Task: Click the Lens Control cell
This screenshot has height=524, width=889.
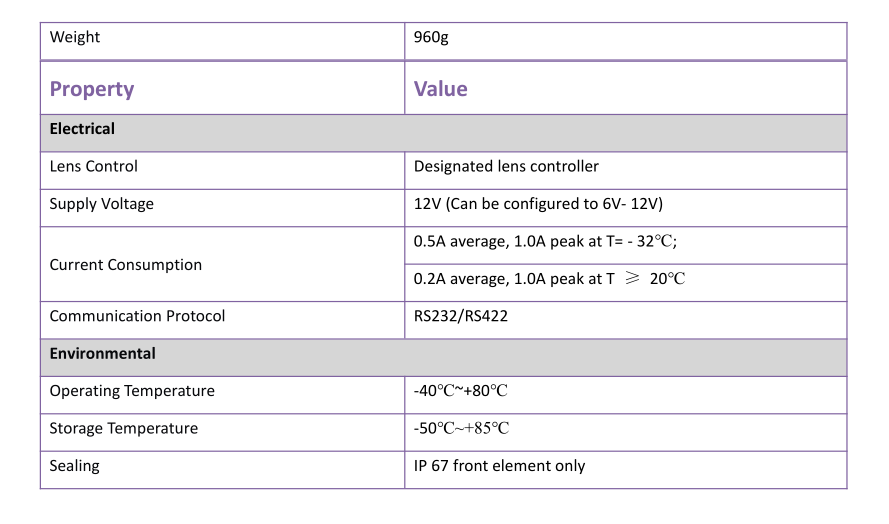Action: coord(94,166)
